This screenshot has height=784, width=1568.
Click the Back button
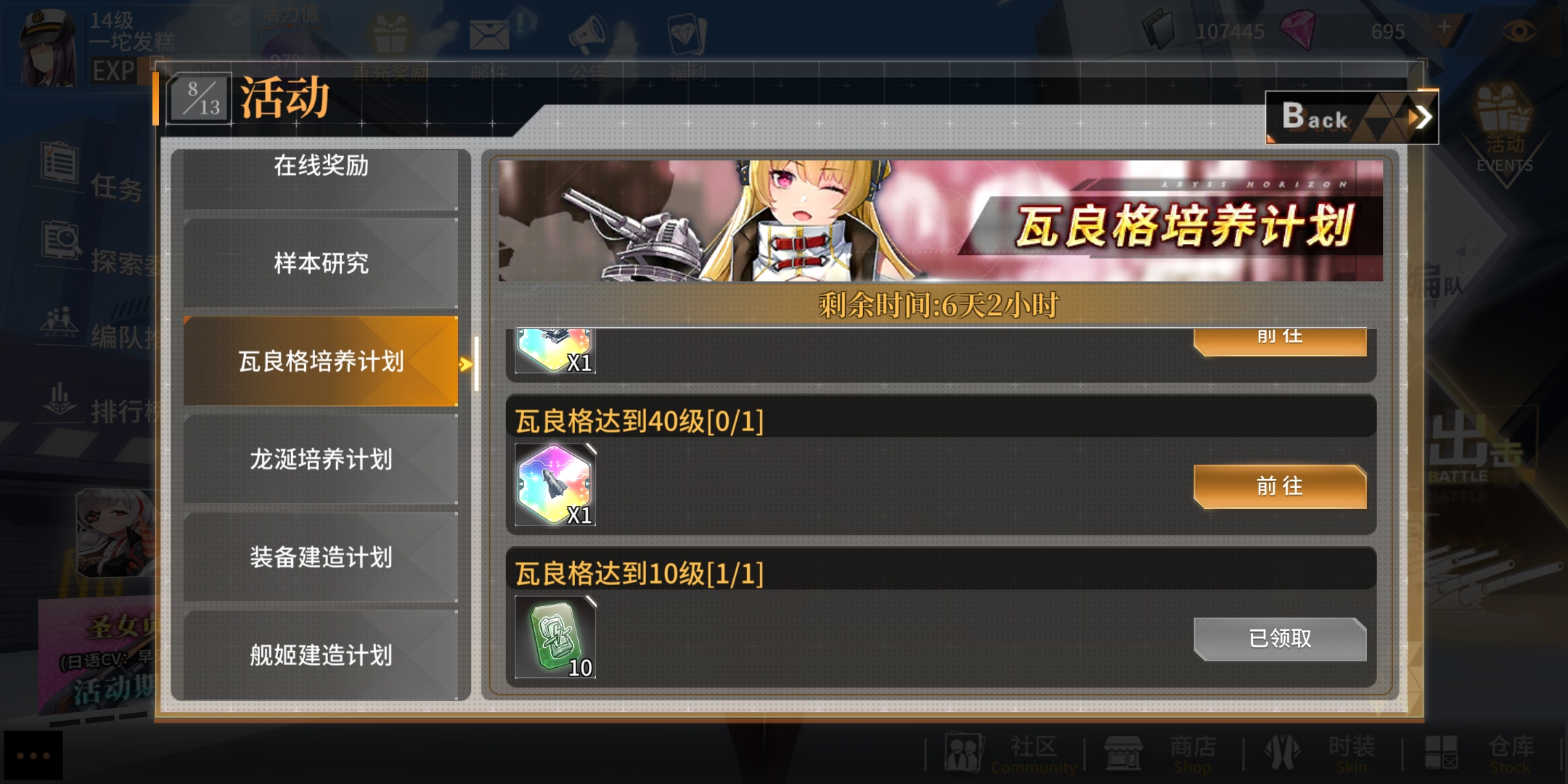point(1352,117)
